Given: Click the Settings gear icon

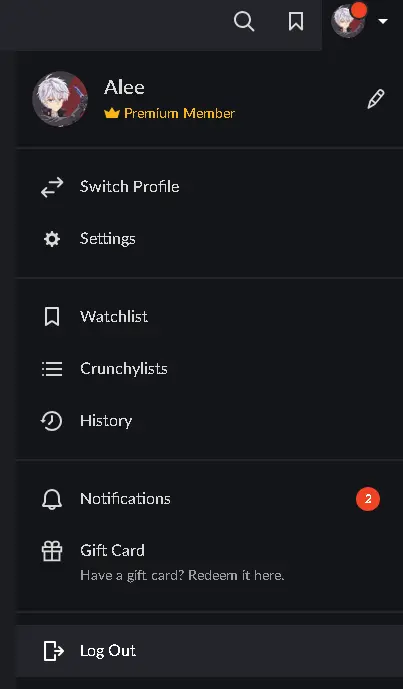Looking at the screenshot, I should 52,239.
